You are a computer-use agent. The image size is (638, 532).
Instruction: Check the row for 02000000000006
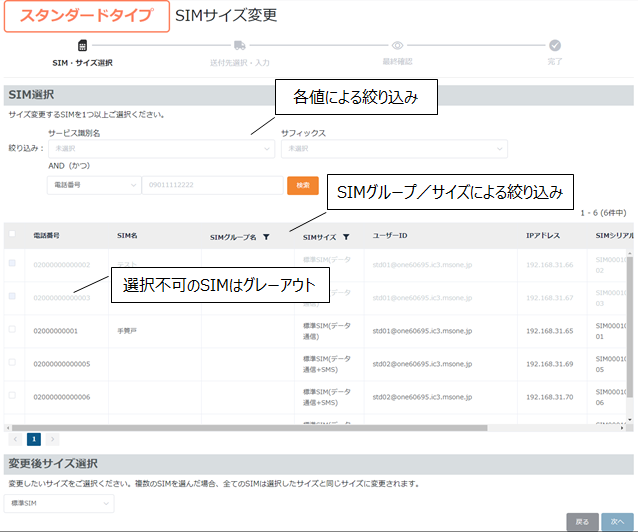[12, 395]
